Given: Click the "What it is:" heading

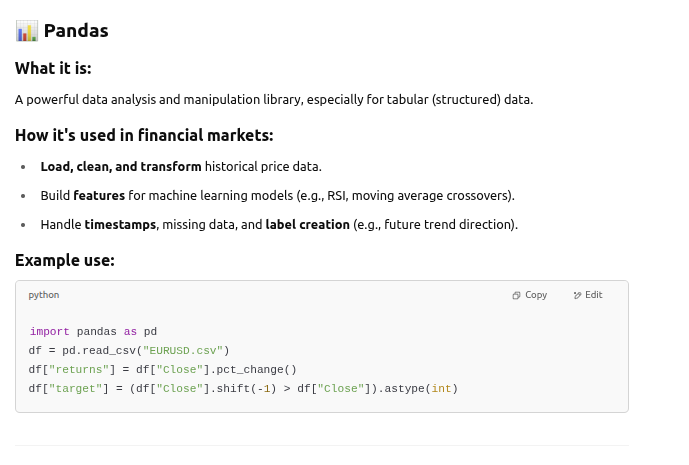Looking at the screenshot, I should point(60,68).
